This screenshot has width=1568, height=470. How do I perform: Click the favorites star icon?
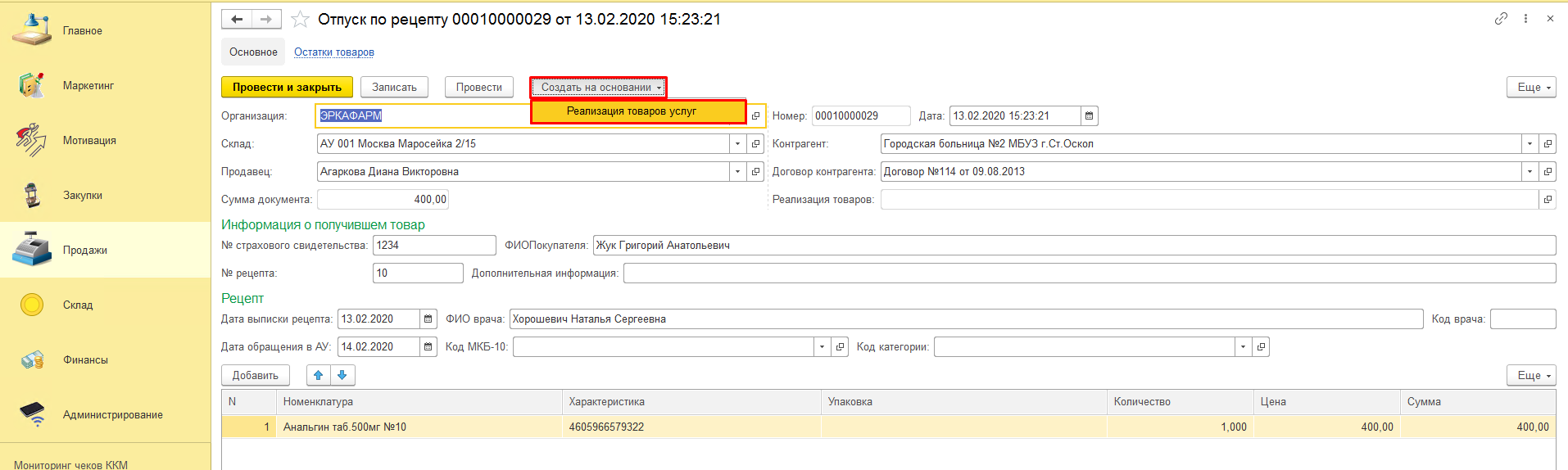tap(301, 19)
